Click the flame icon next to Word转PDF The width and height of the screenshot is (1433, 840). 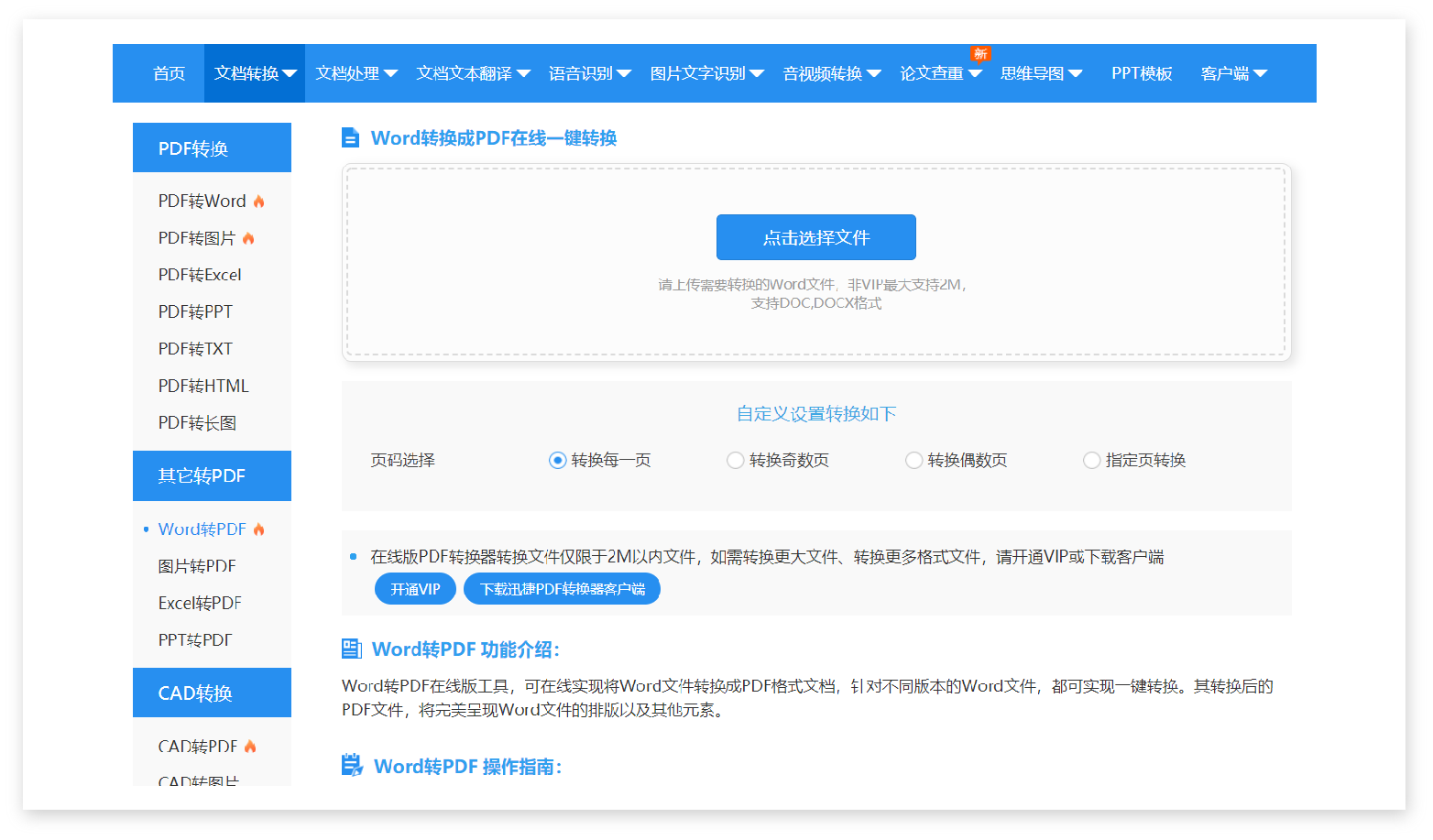(259, 529)
